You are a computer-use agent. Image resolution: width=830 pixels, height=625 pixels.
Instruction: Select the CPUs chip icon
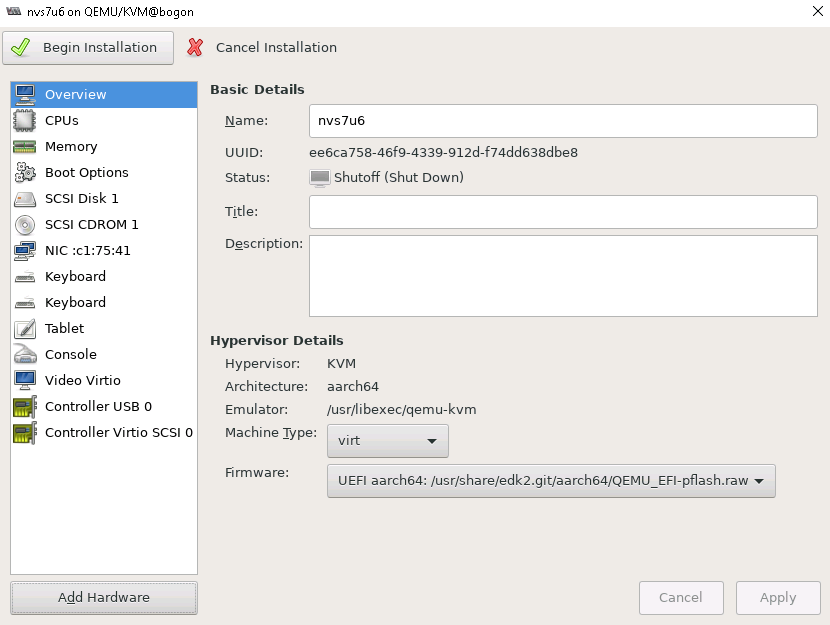24,121
